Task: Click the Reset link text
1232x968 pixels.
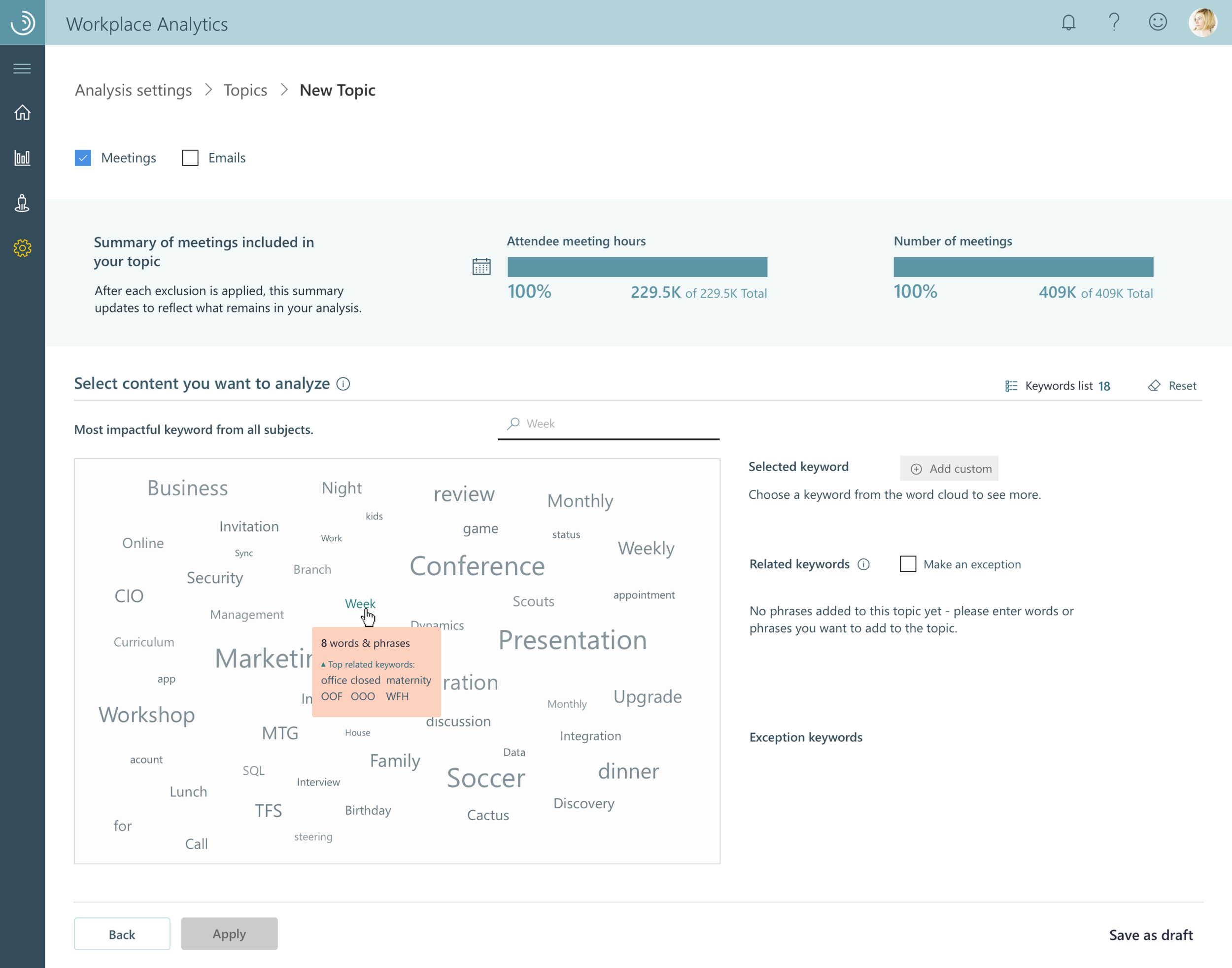Action: tap(1182, 386)
